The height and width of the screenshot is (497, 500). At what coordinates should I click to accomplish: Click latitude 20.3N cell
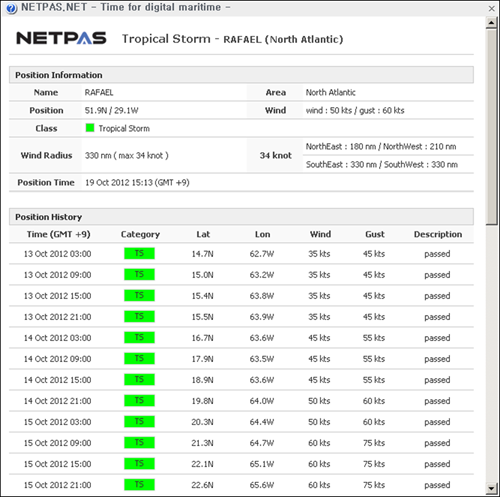click(202, 422)
